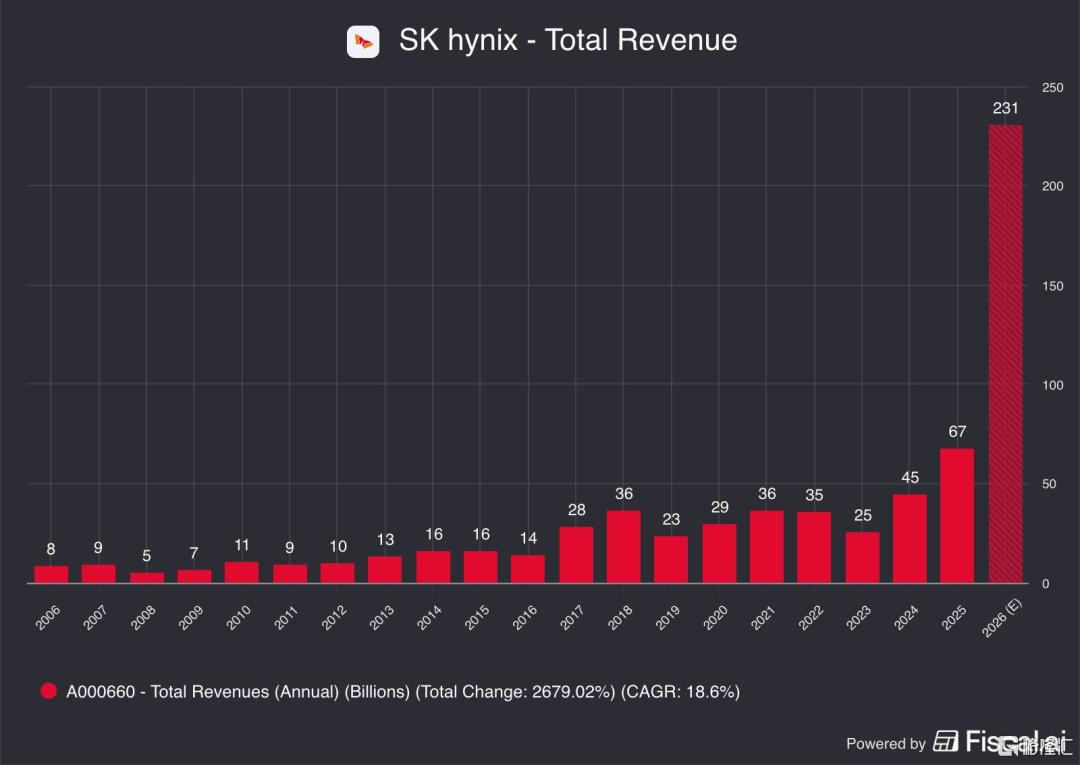The image size is (1080, 765).
Task: Click the 8 value label
Action: click(51, 549)
